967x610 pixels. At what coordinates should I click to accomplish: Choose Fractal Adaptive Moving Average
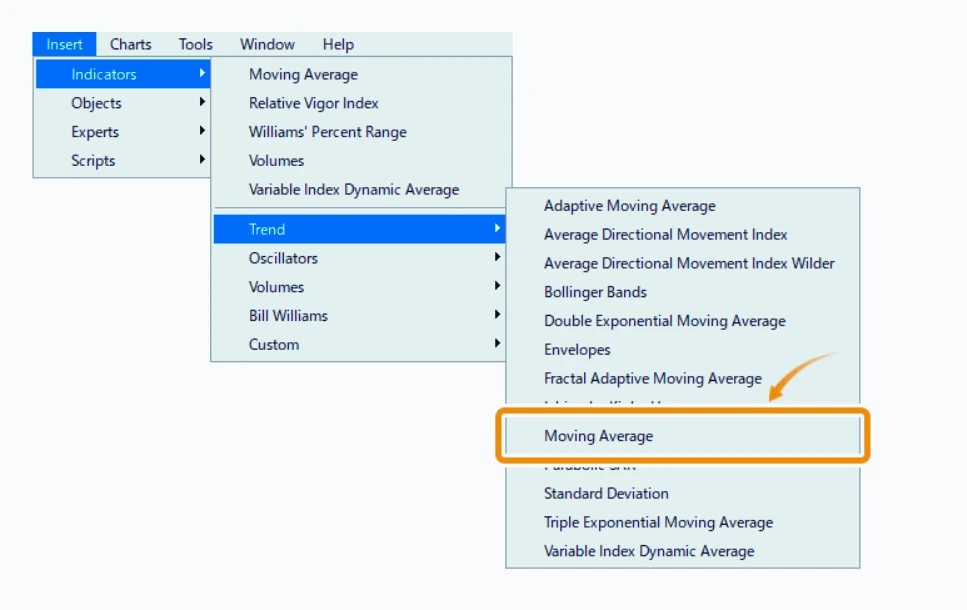(652, 378)
